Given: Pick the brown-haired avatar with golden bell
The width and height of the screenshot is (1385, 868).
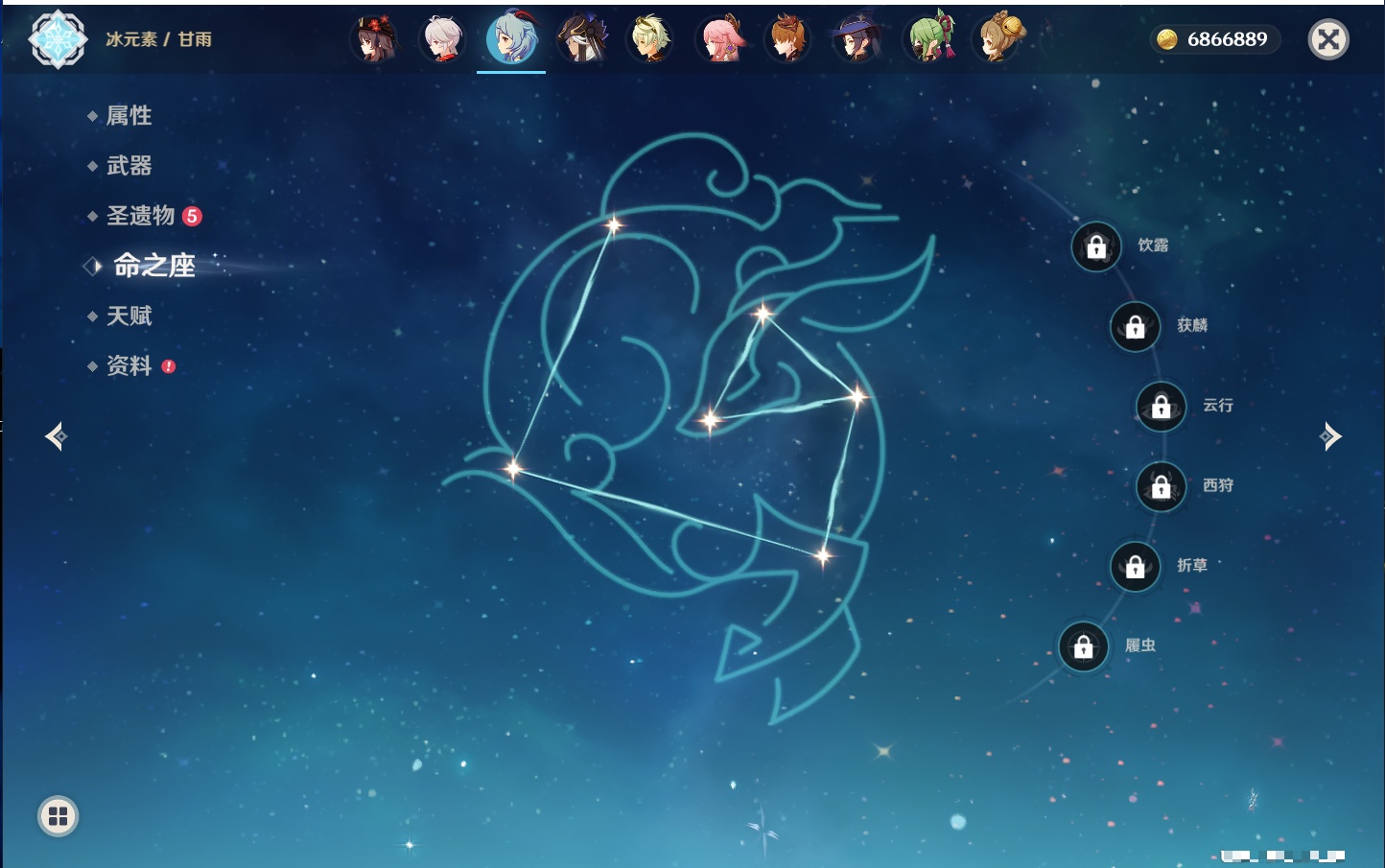Looking at the screenshot, I should [x=998, y=38].
